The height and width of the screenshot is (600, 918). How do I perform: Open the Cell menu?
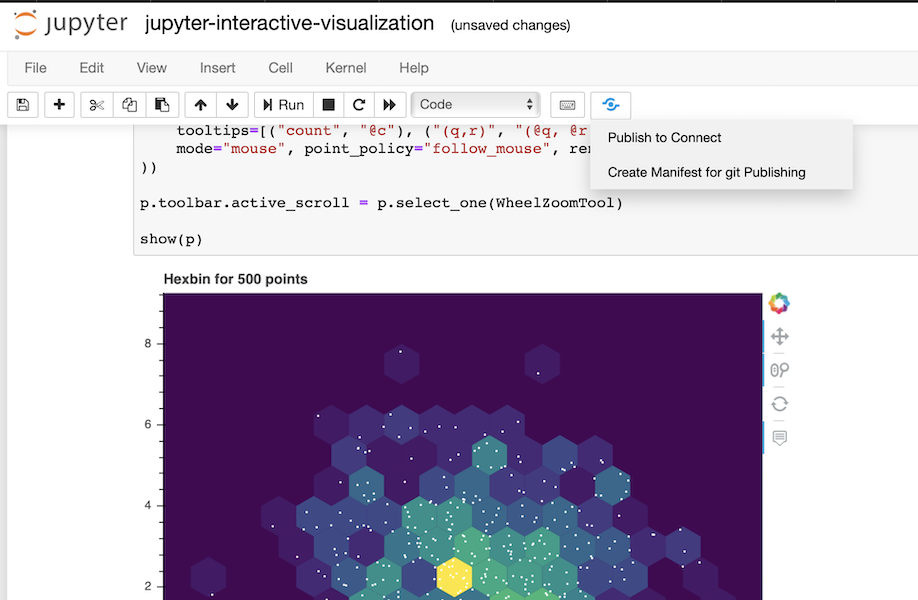coord(280,68)
